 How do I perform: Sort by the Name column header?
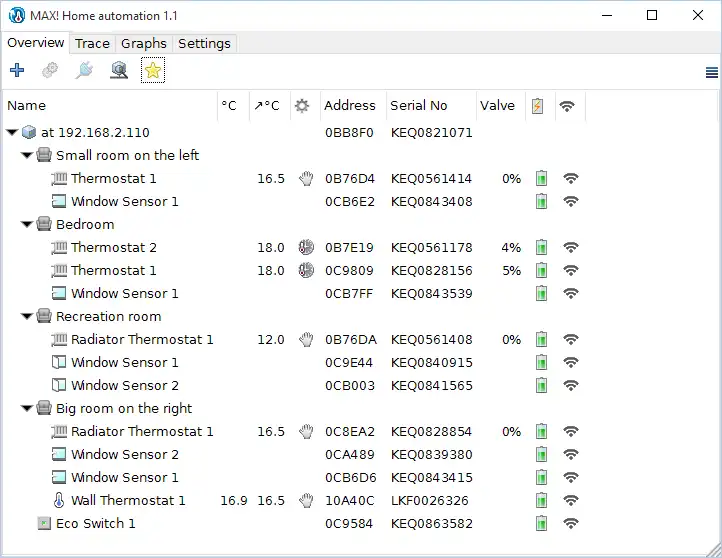coord(110,106)
